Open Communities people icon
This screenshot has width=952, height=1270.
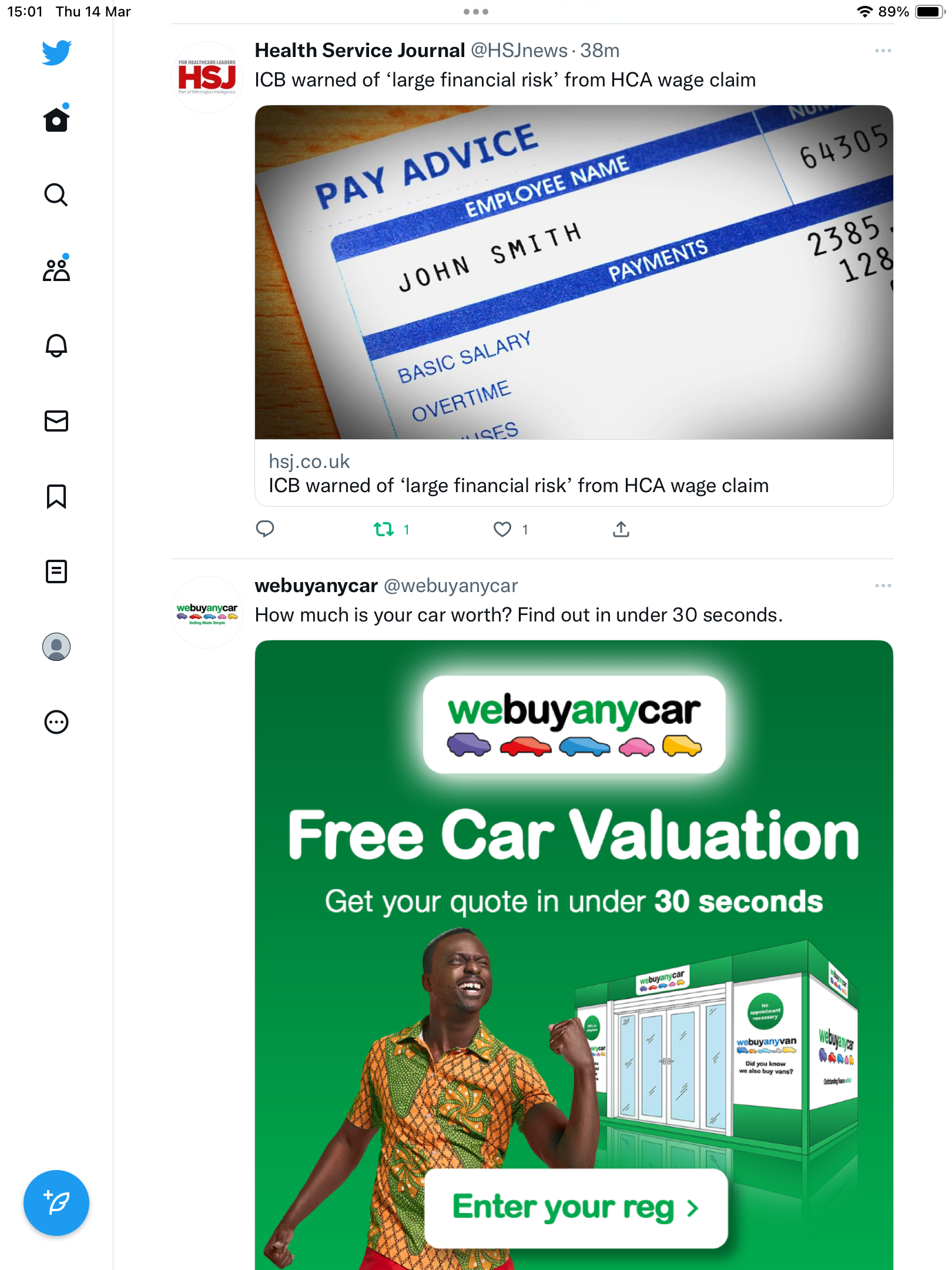56,269
